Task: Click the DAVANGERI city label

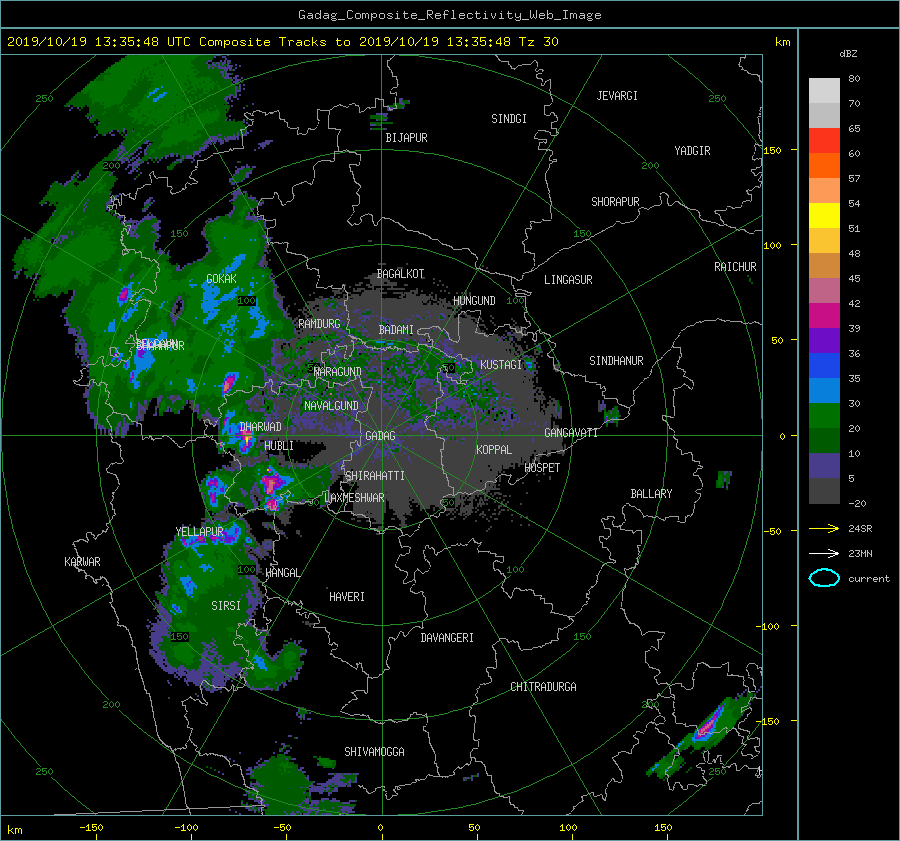Action: [x=447, y=638]
